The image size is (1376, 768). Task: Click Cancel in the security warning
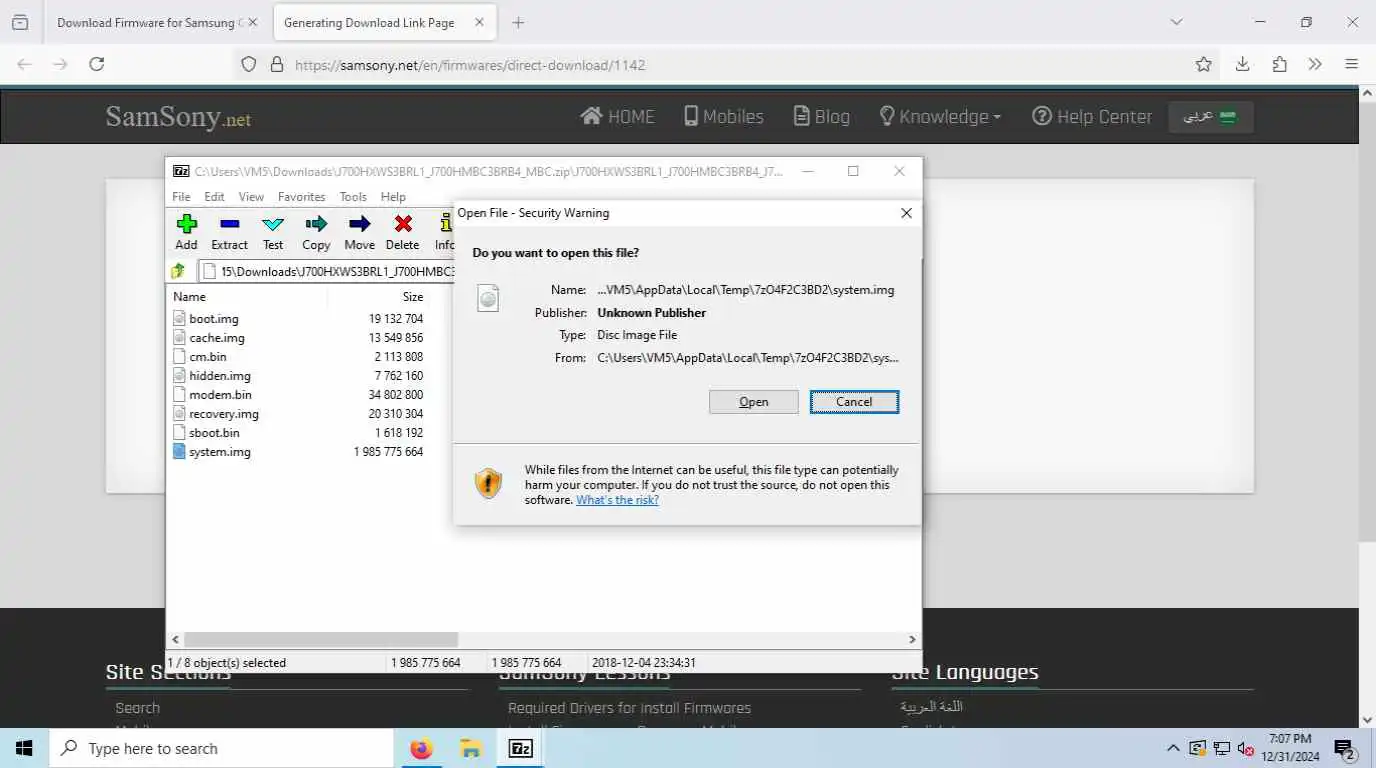[x=854, y=402]
